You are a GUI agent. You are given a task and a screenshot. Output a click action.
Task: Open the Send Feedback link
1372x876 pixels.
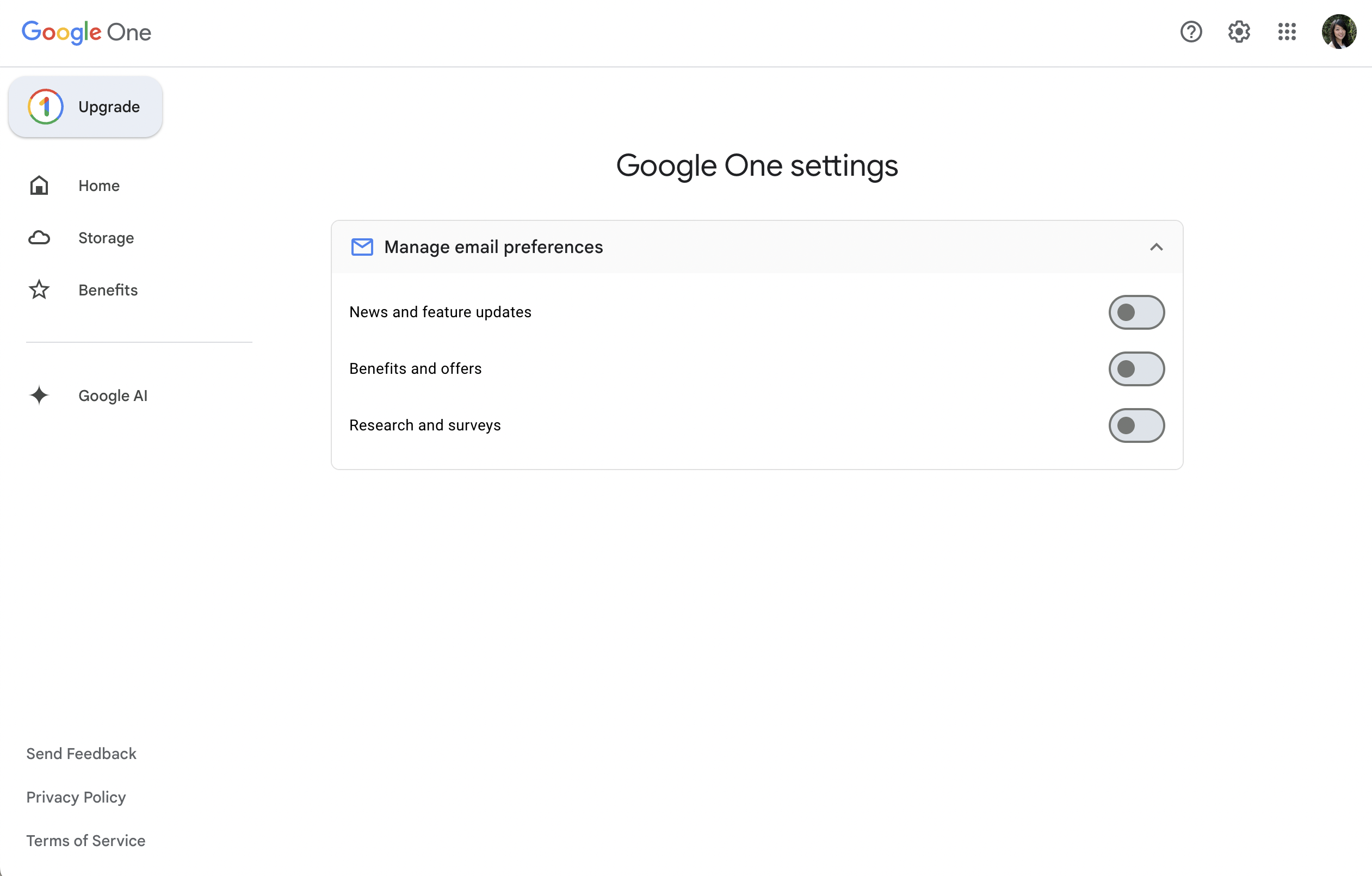82,754
